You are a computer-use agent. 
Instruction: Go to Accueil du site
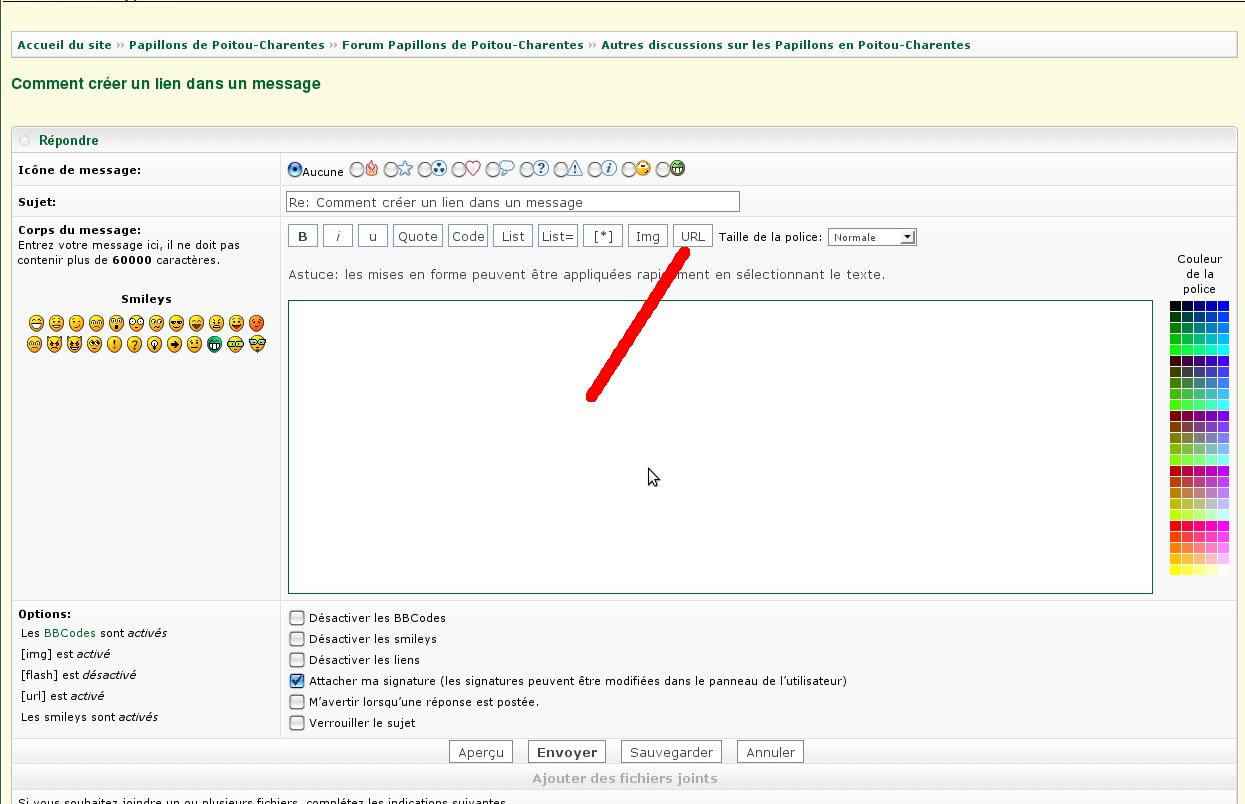point(64,45)
